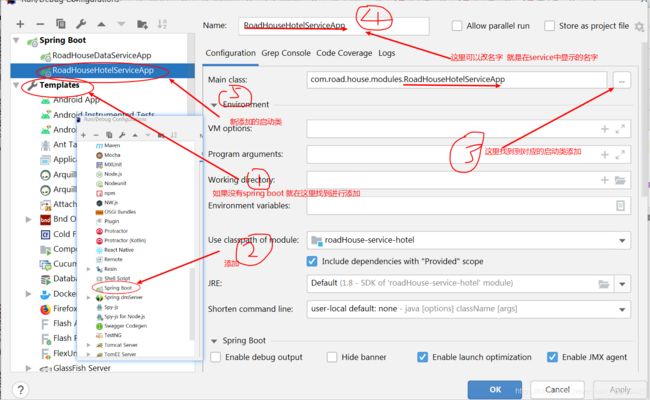Screen dimensions: 650x400
Task: Enable debug output checkbox
Action: [216, 357]
